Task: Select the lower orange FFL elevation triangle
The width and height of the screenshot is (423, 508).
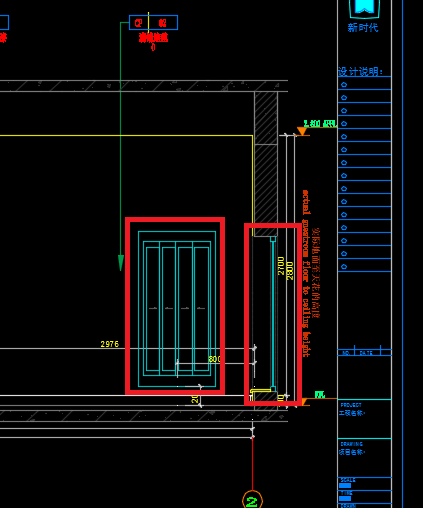Action: (x=304, y=402)
